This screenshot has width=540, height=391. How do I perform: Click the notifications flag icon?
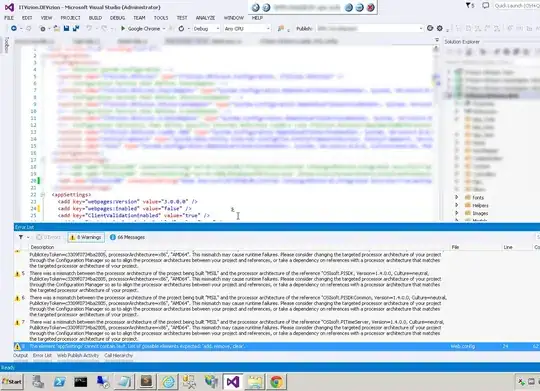470,6
